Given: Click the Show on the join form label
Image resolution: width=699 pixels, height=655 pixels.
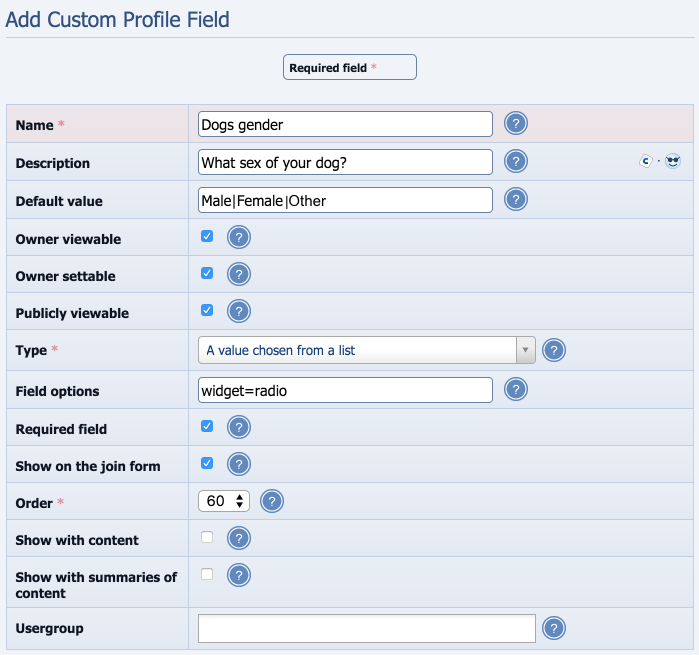Looking at the screenshot, I should (x=88, y=466).
